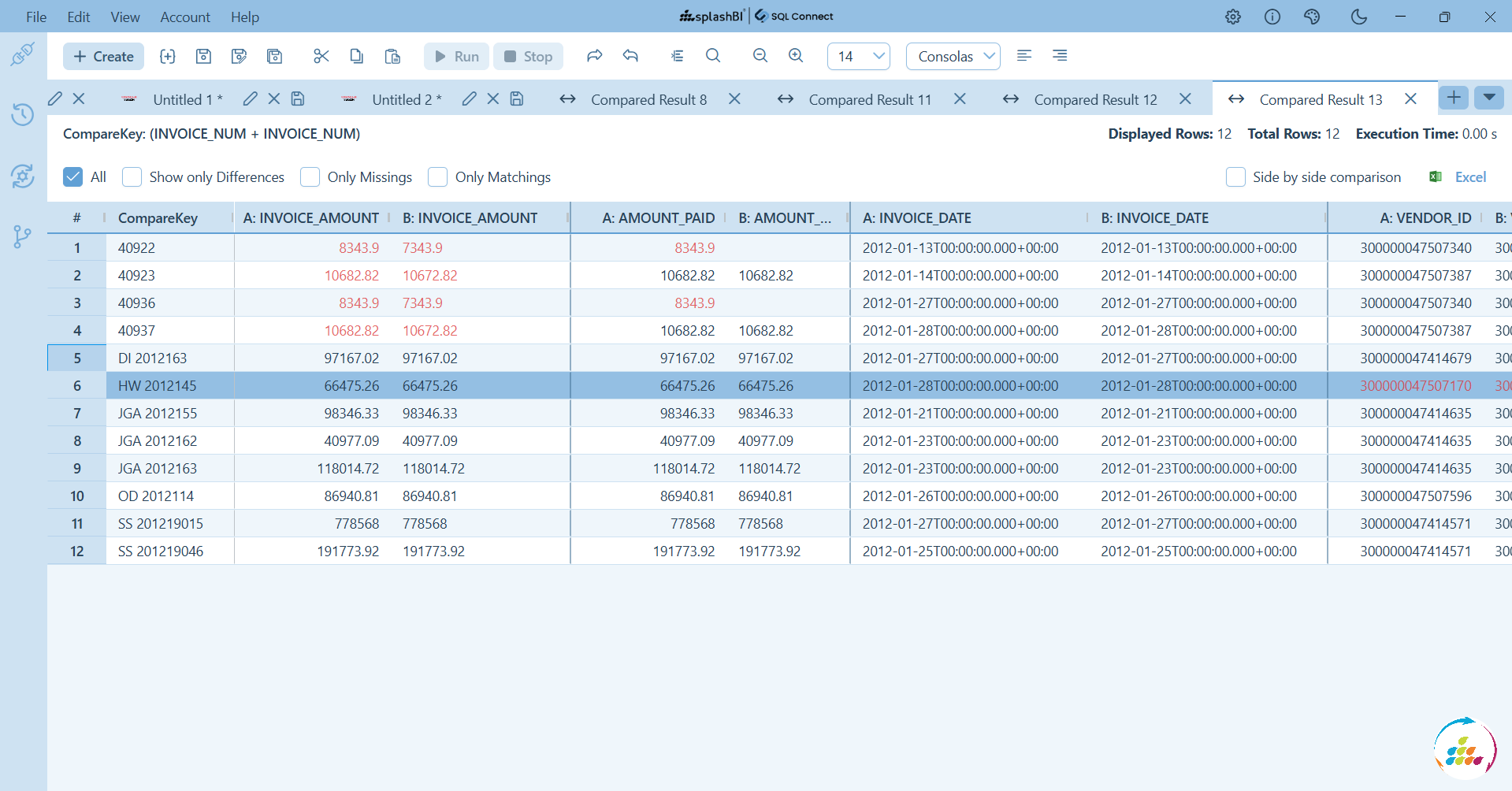Image resolution: width=1512 pixels, height=791 pixels.
Task: Switch to Compared Result 8 tab
Action: pos(648,99)
